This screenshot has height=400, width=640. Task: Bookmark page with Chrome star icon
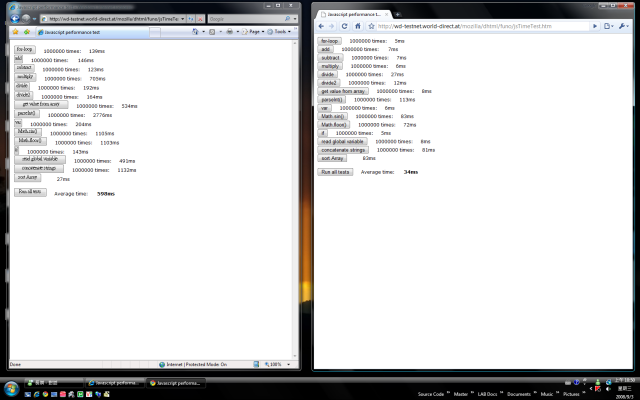tap(371, 26)
